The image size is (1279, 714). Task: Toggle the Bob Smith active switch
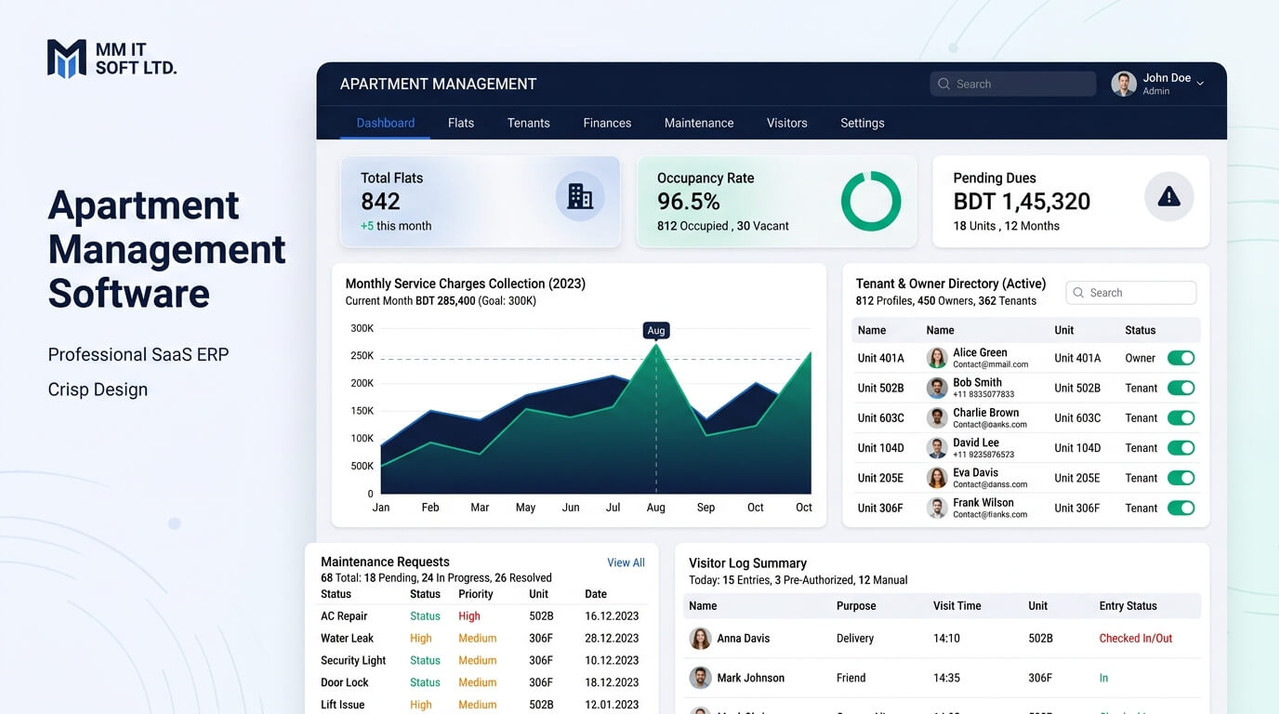coord(1181,388)
